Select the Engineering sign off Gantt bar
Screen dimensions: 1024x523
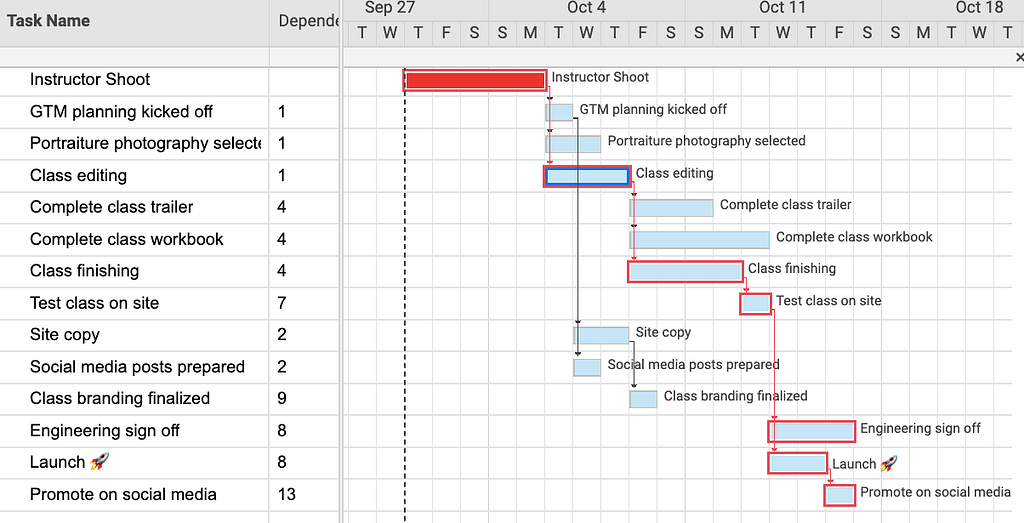point(812,432)
